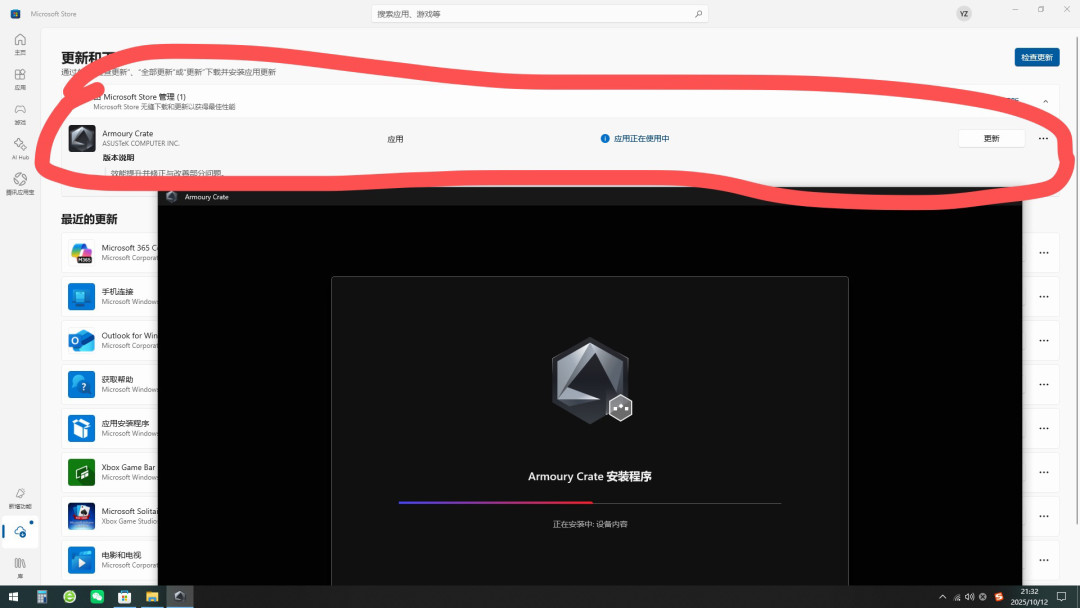Click the Outlook for Windows app icon
The image size is (1080, 608).
pyautogui.click(x=81, y=340)
